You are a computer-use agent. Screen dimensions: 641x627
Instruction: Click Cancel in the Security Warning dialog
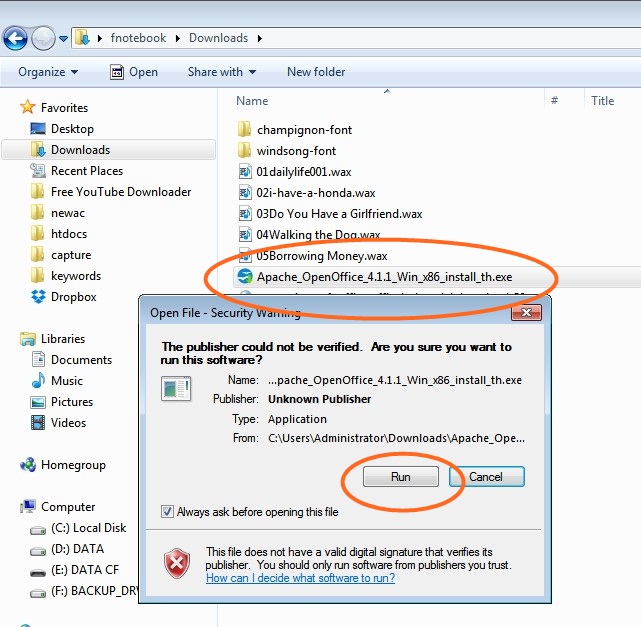click(x=486, y=477)
